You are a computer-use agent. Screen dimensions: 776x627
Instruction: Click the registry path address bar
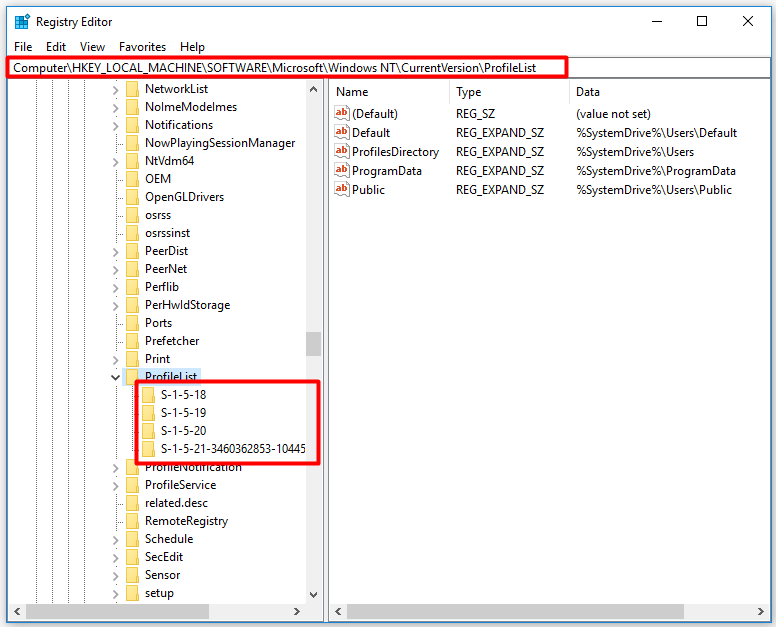(388, 68)
